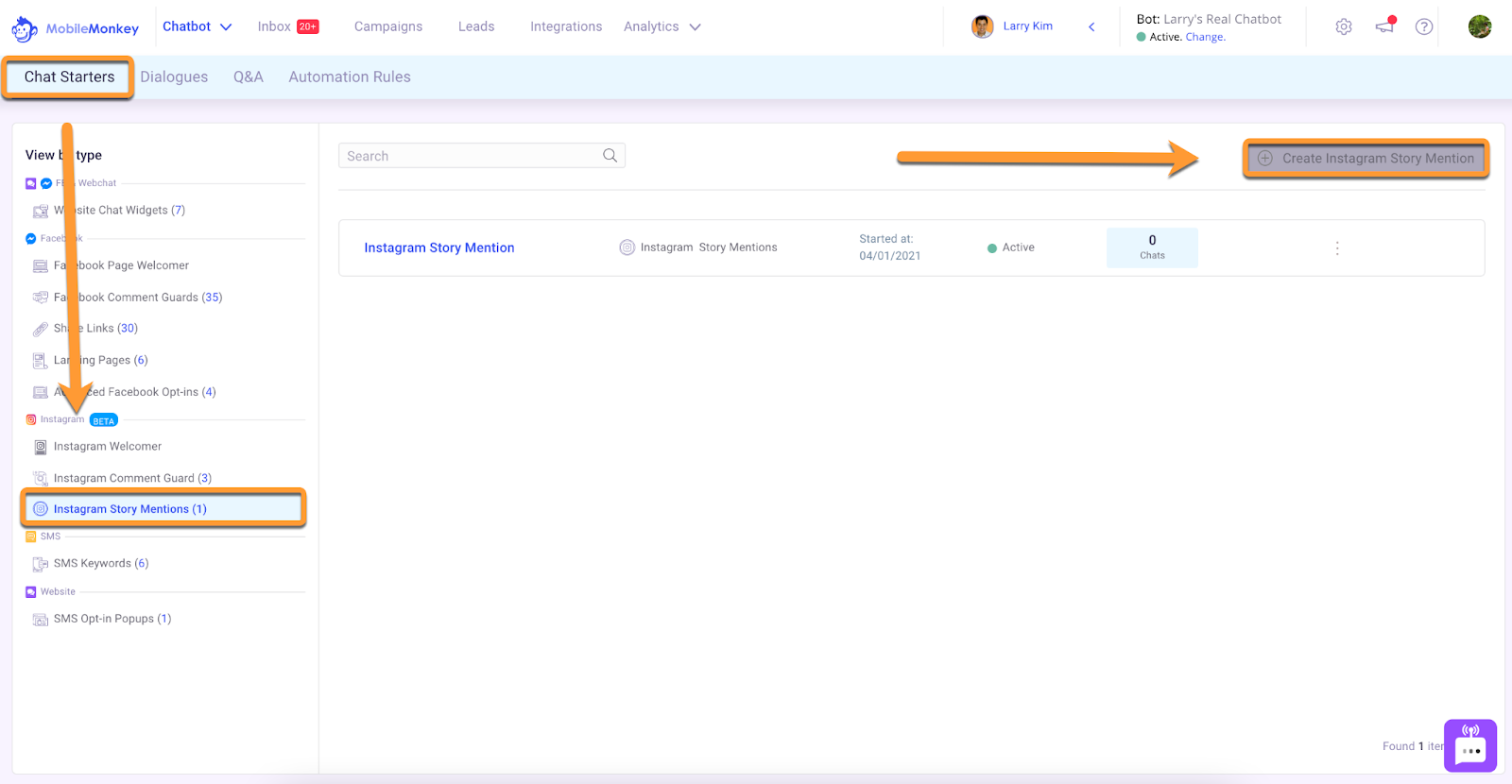The height and width of the screenshot is (784, 1512).
Task: Click the user profile avatar
Action: 1479,26
